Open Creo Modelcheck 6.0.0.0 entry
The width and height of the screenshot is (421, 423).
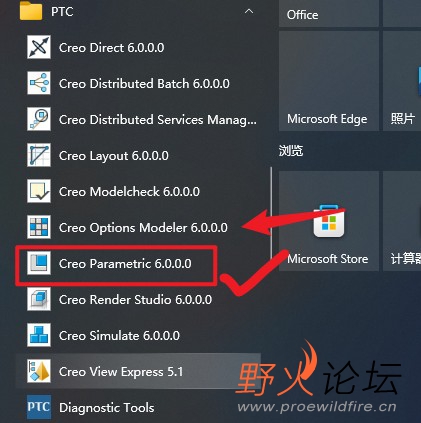(138, 191)
